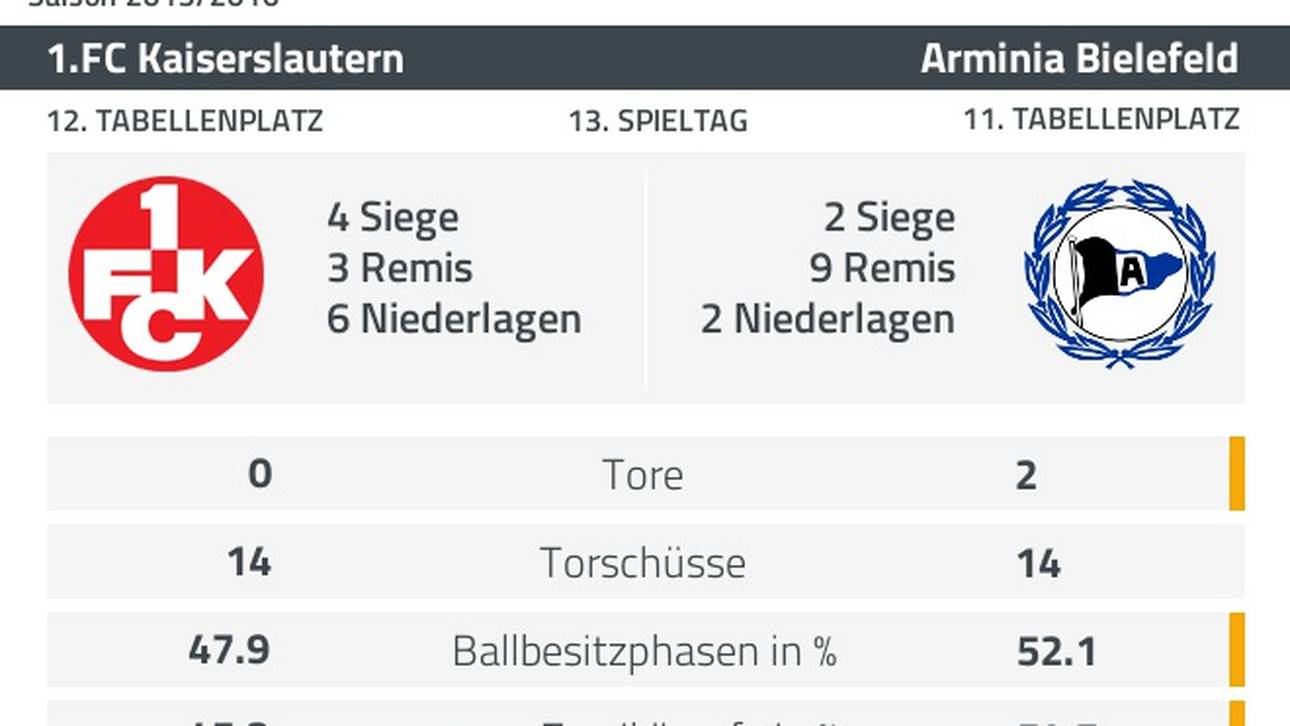Click the Torschüsse stat row label

643,563
